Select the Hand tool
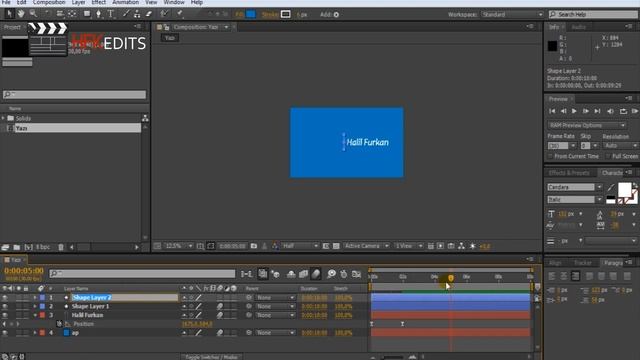The height and width of the screenshot is (360, 640). [x=20, y=14]
